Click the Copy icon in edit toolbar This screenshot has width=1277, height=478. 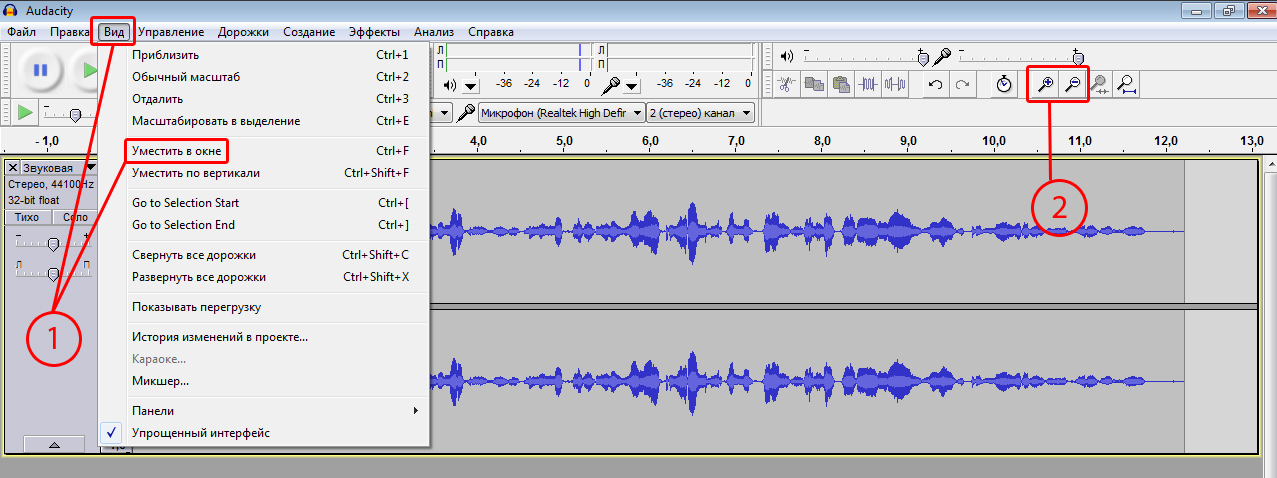[x=814, y=85]
